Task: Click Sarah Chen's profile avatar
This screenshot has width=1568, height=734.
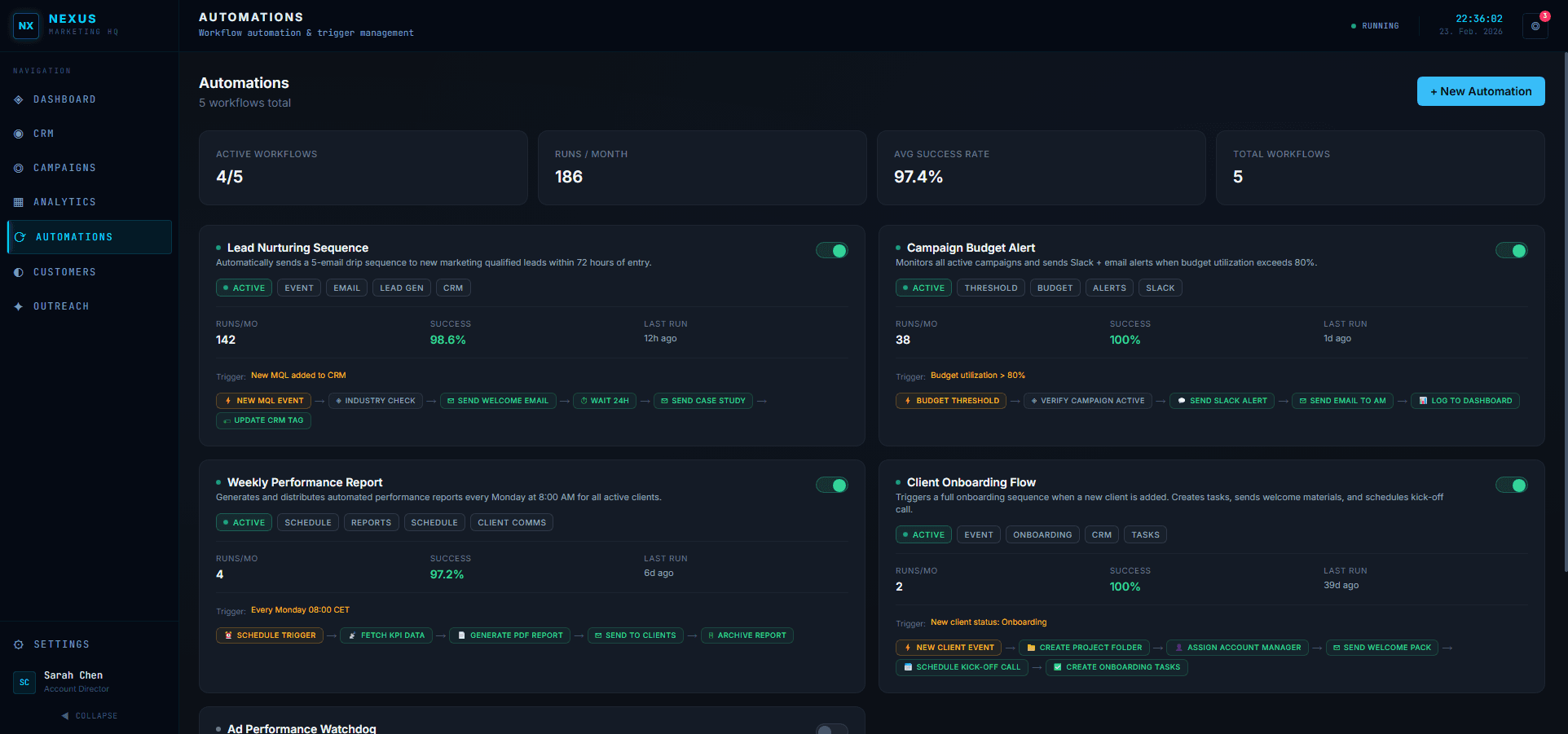Action: [24, 682]
